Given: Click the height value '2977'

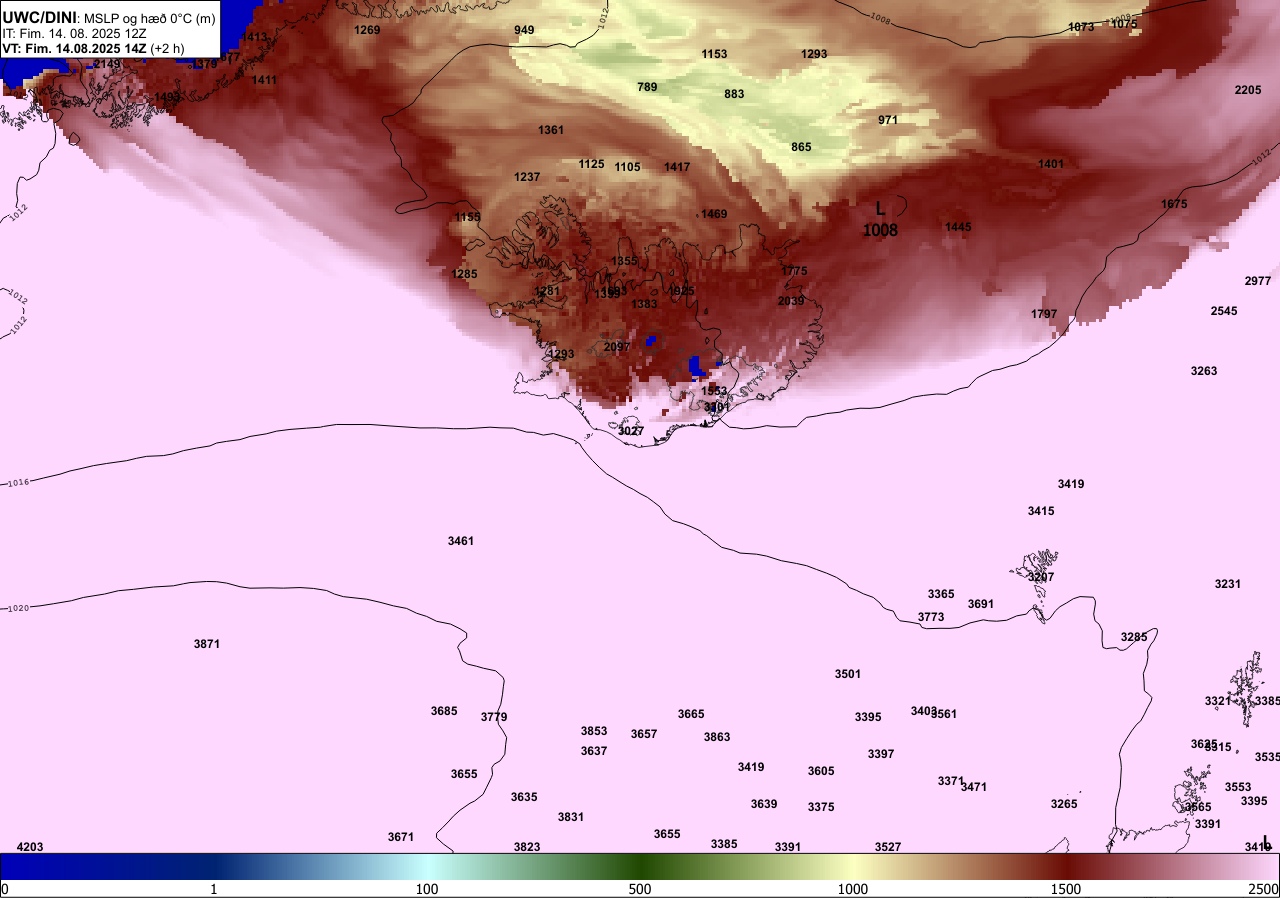Looking at the screenshot, I should (x=1258, y=281).
